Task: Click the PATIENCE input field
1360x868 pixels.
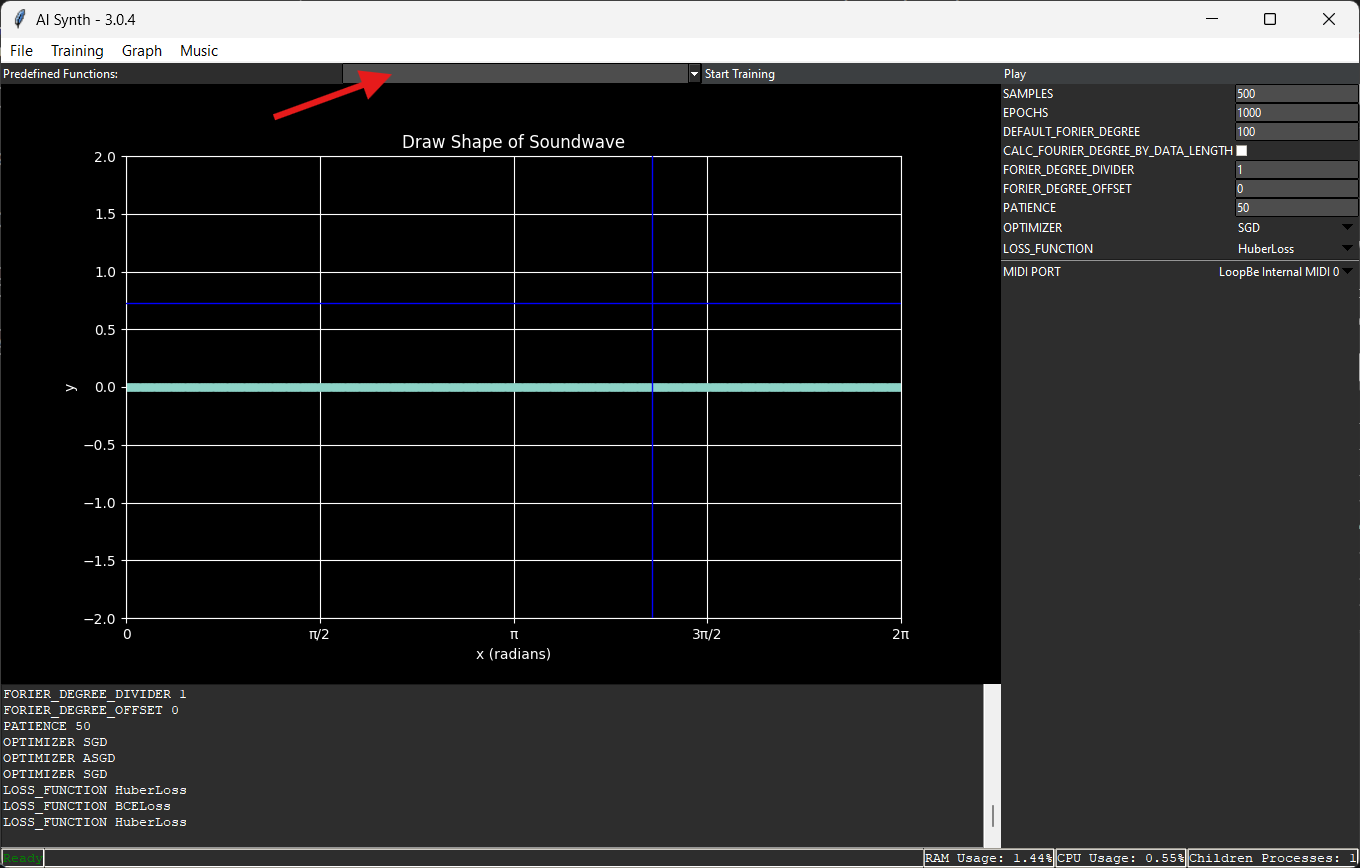Action: (x=1297, y=208)
